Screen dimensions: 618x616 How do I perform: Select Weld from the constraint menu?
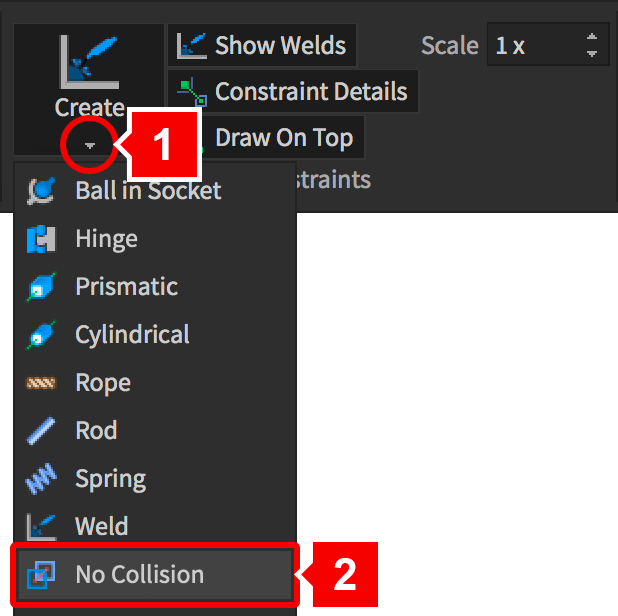click(101, 526)
